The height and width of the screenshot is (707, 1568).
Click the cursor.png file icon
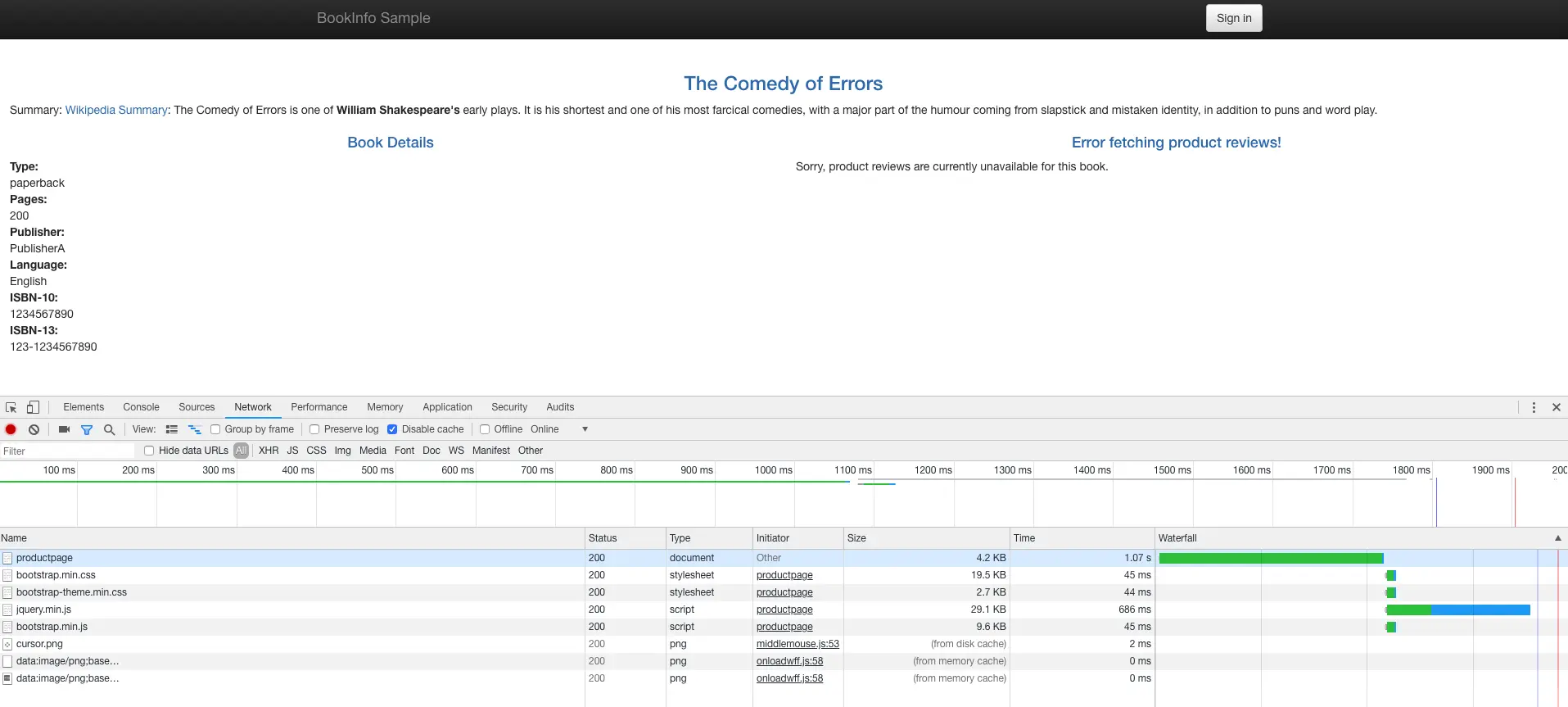(7, 644)
